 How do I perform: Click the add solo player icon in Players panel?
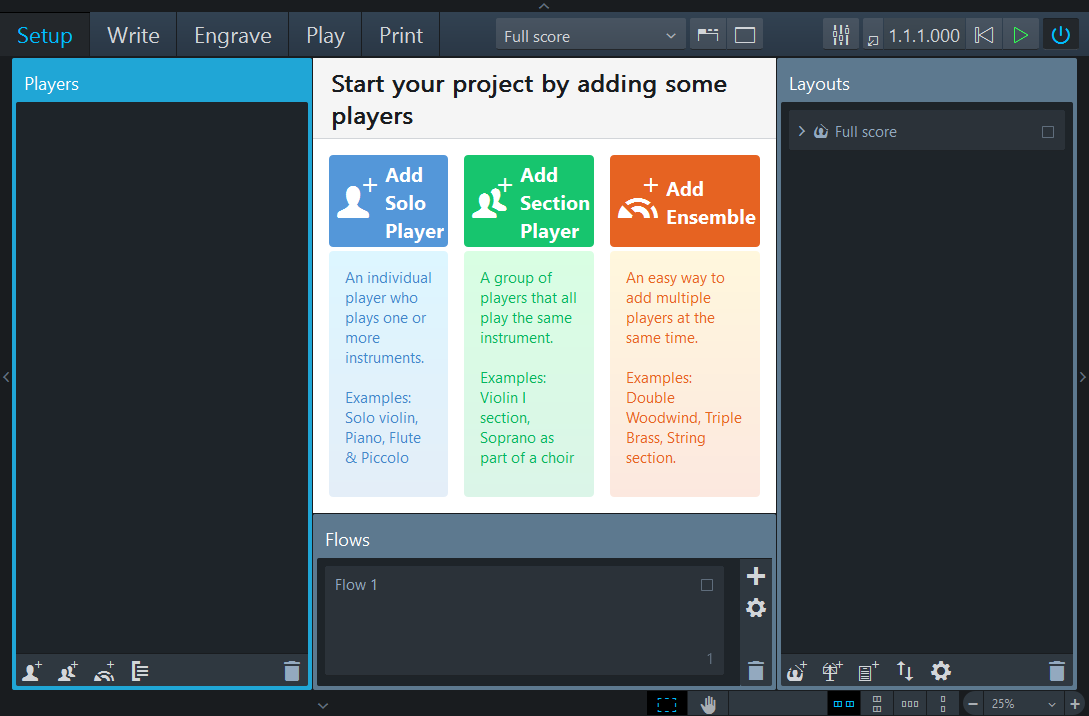pyautogui.click(x=32, y=672)
